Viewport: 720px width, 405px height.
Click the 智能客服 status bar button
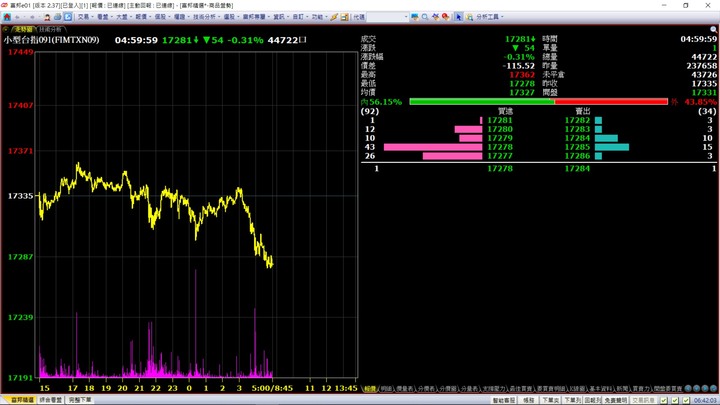[504, 400]
